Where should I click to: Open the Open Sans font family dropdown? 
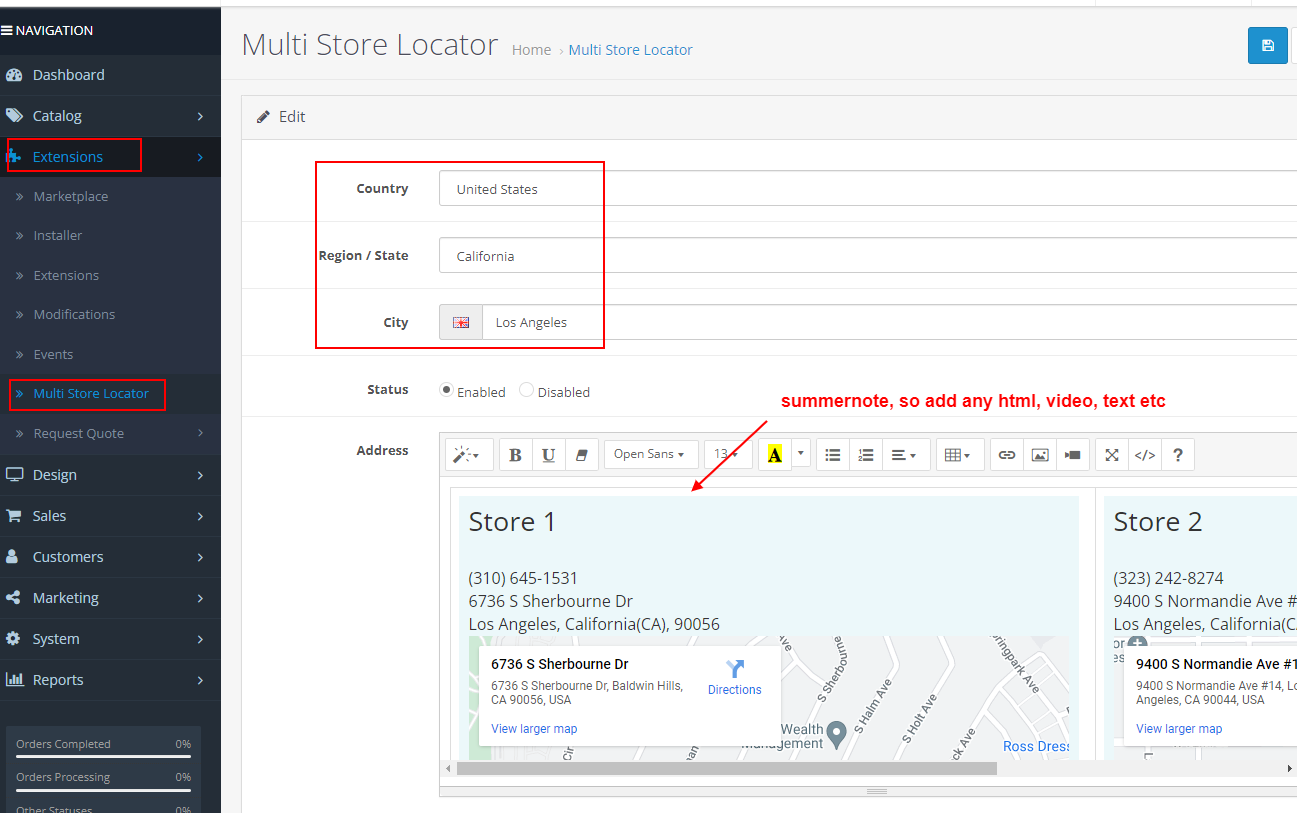(650, 454)
